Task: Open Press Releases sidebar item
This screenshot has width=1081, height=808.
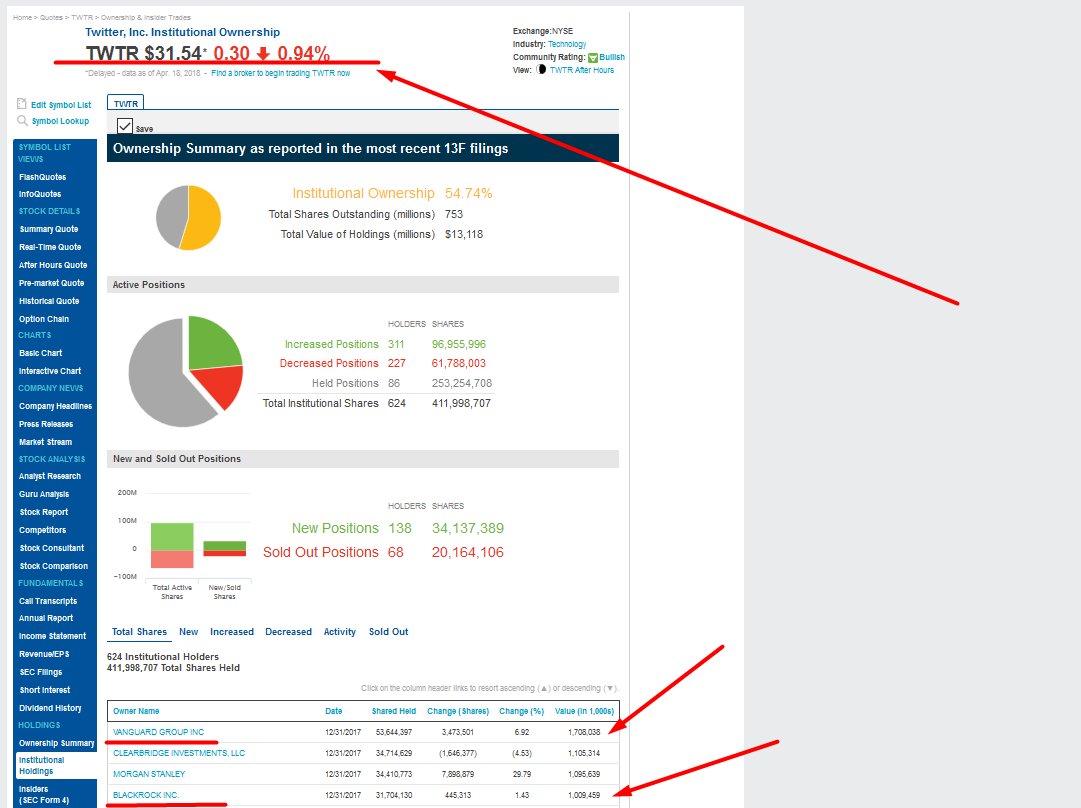Action: click(x=46, y=424)
